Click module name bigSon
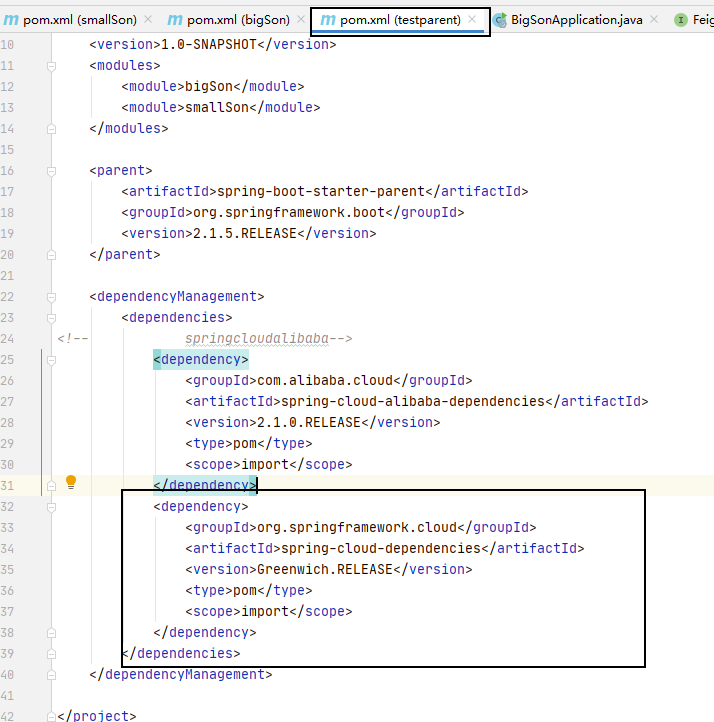 (209, 86)
